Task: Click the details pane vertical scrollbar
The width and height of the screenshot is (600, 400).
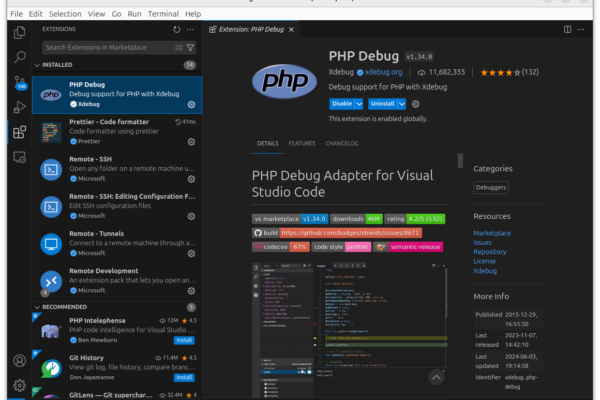Action: pos(460,161)
